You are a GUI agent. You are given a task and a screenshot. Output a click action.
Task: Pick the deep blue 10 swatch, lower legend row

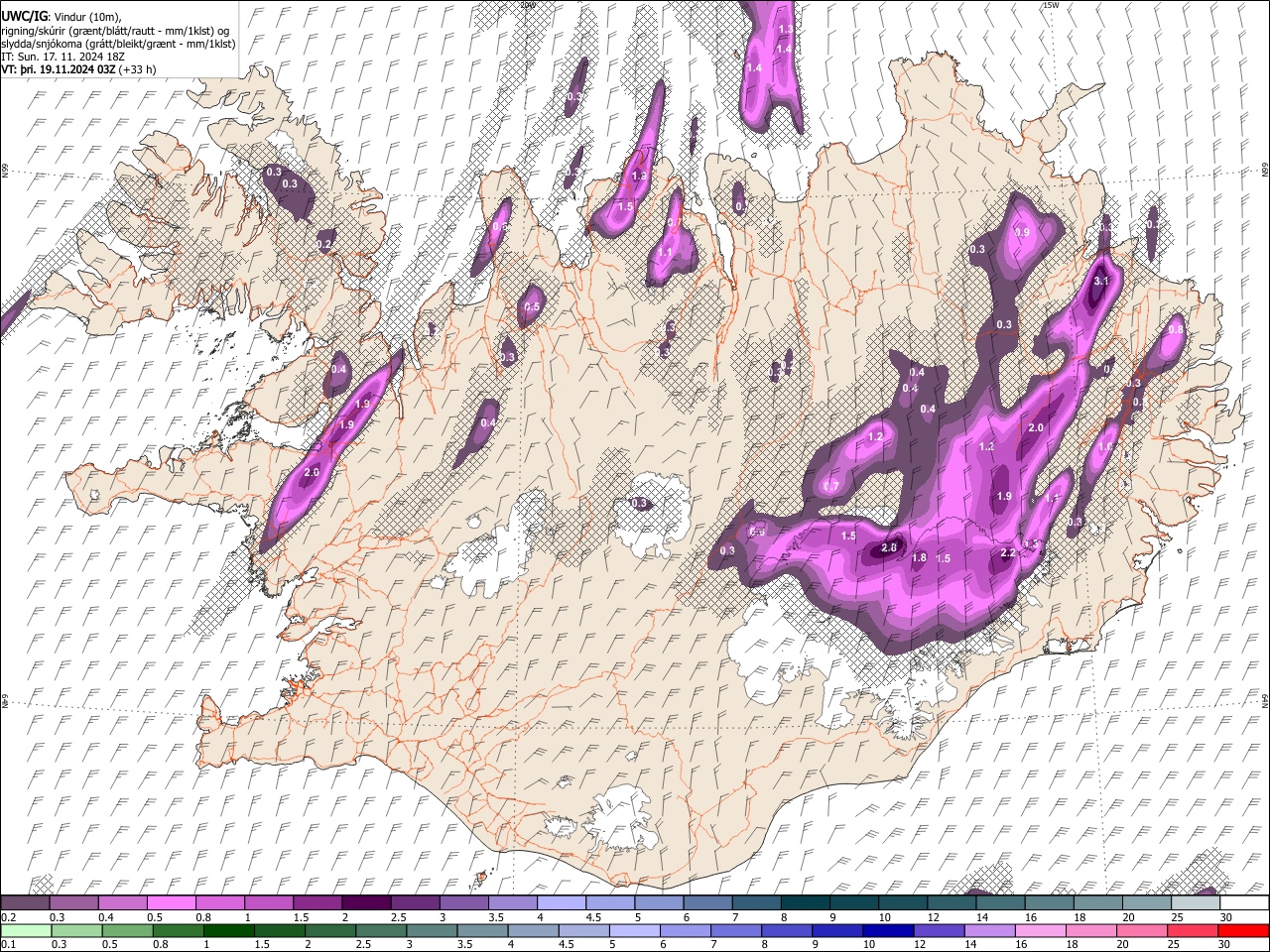(888, 930)
